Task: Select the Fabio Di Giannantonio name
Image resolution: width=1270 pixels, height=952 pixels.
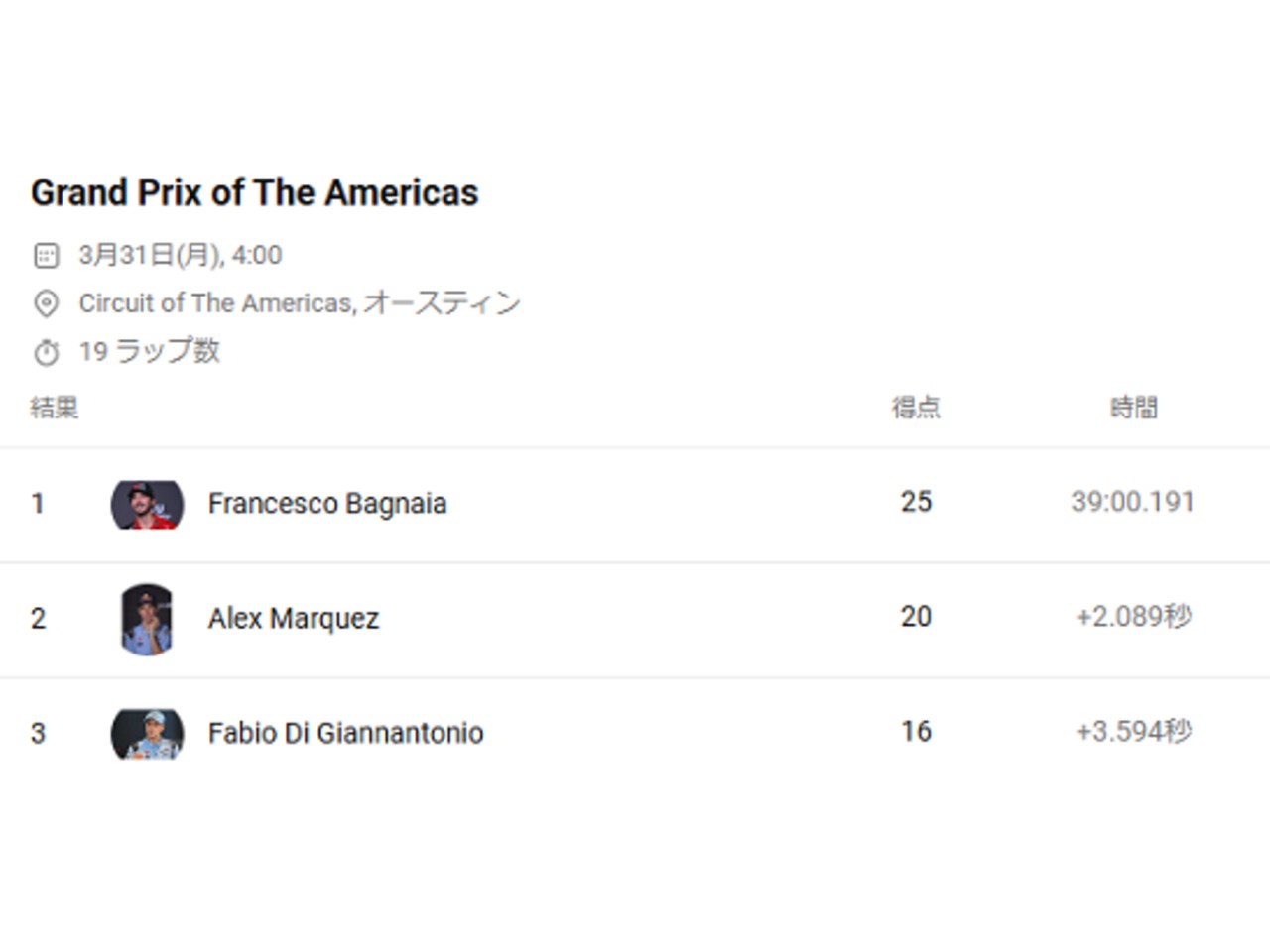Action: pyautogui.click(x=345, y=734)
